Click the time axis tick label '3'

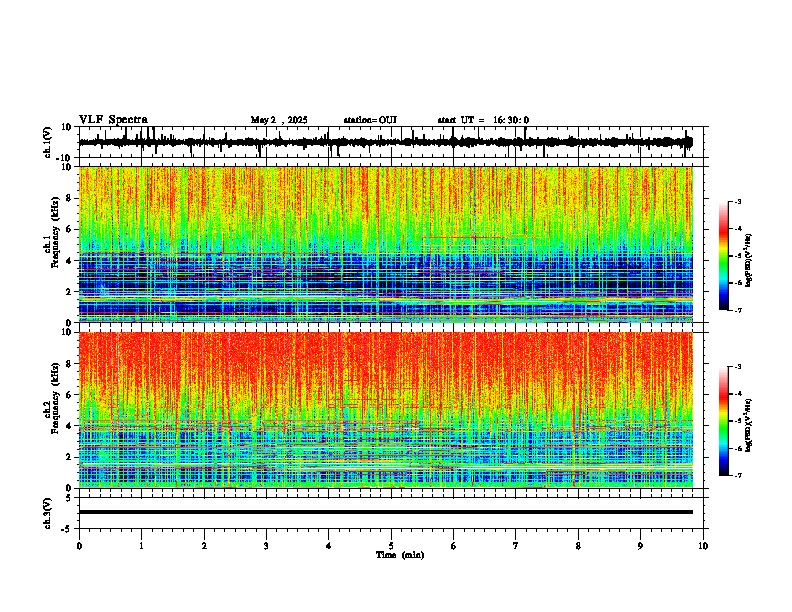(266, 546)
